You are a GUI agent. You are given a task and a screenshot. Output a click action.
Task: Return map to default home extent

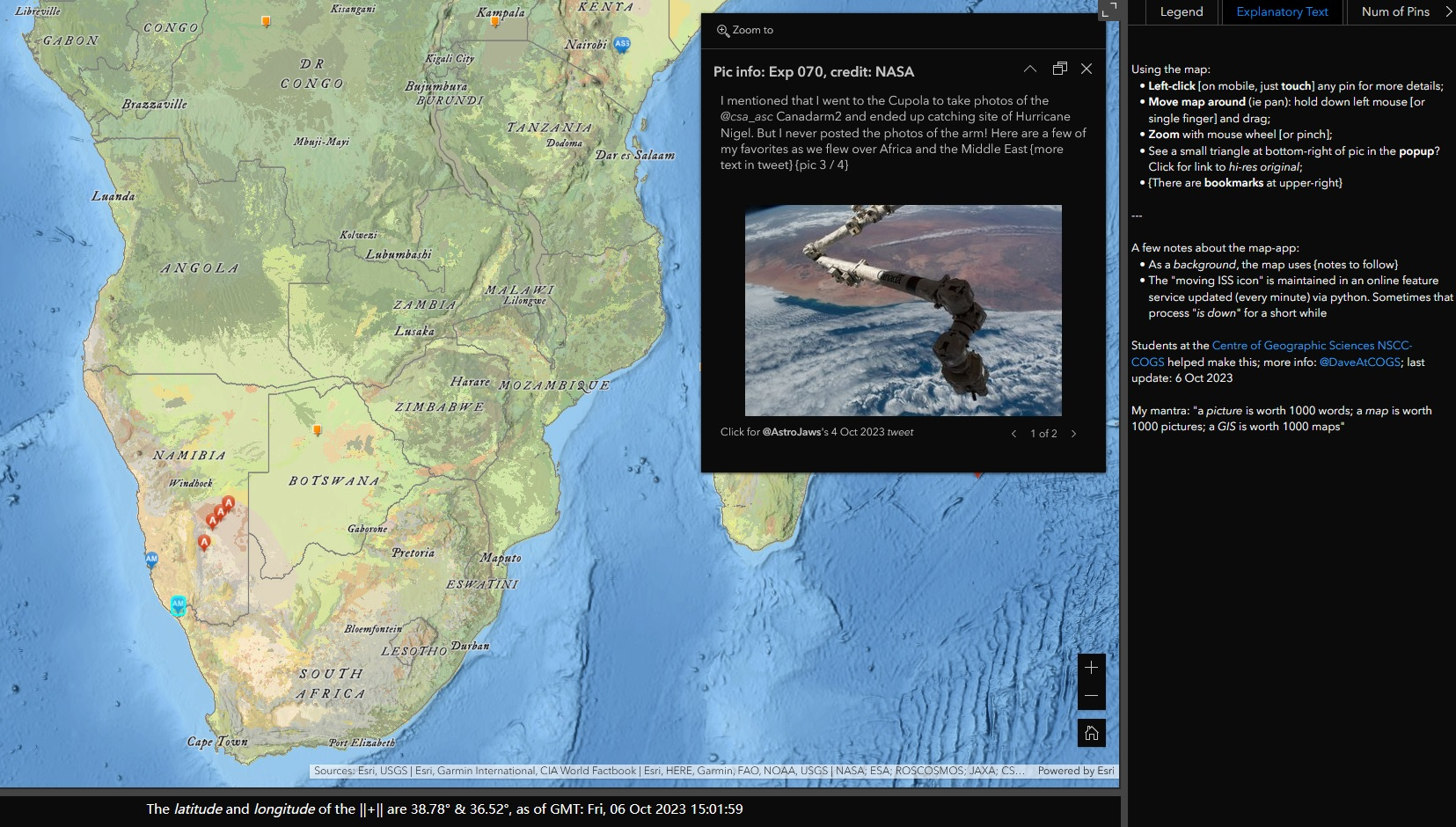point(1091,733)
